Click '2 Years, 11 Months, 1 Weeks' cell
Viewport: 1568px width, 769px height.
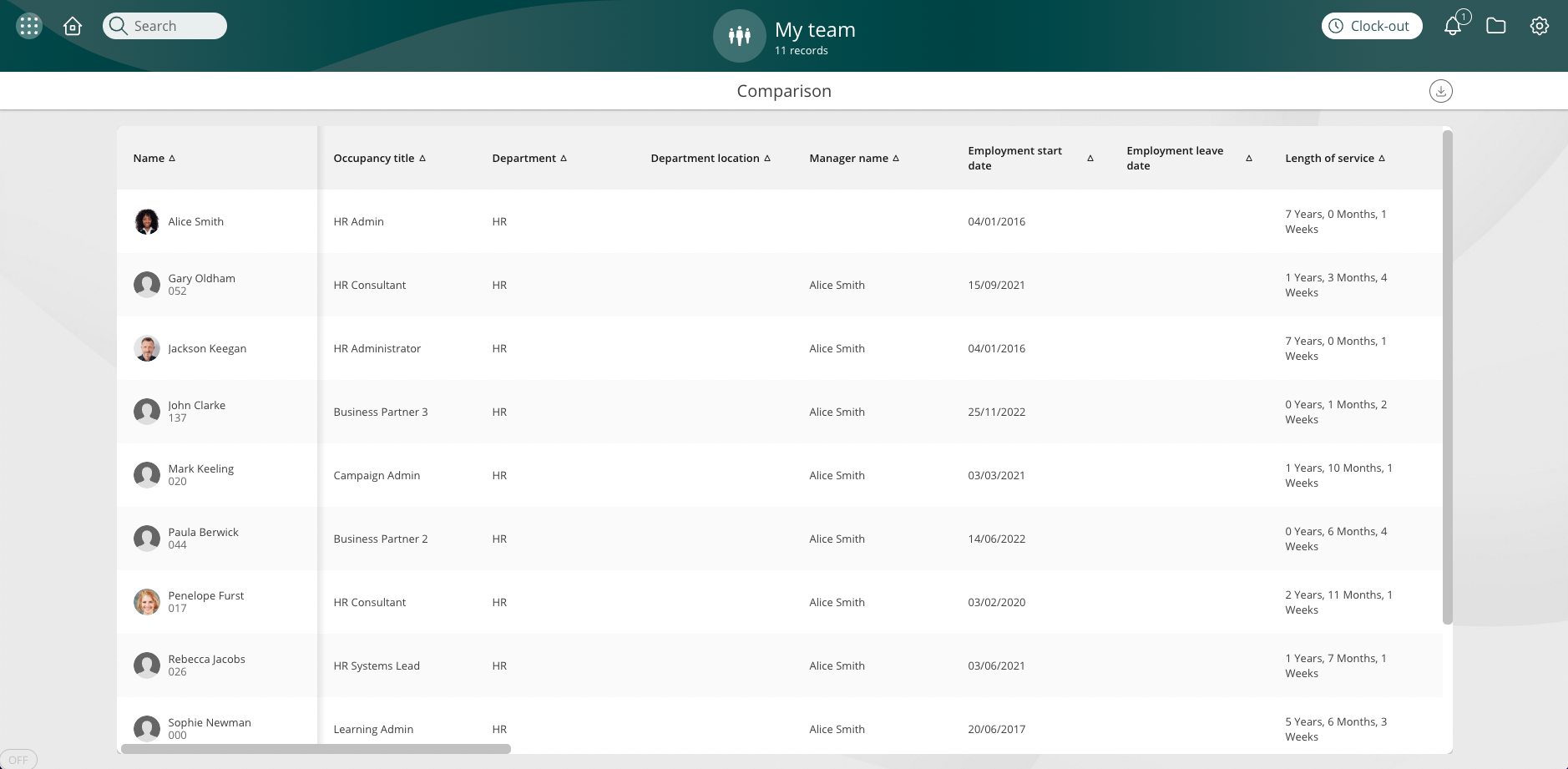(1339, 602)
